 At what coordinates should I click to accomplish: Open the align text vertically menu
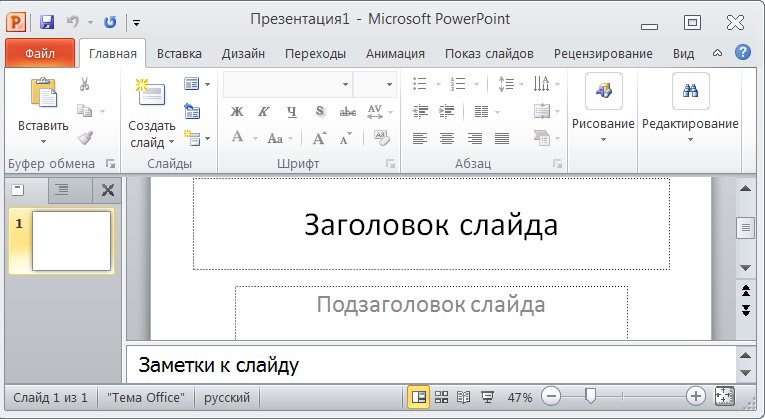pos(546,112)
